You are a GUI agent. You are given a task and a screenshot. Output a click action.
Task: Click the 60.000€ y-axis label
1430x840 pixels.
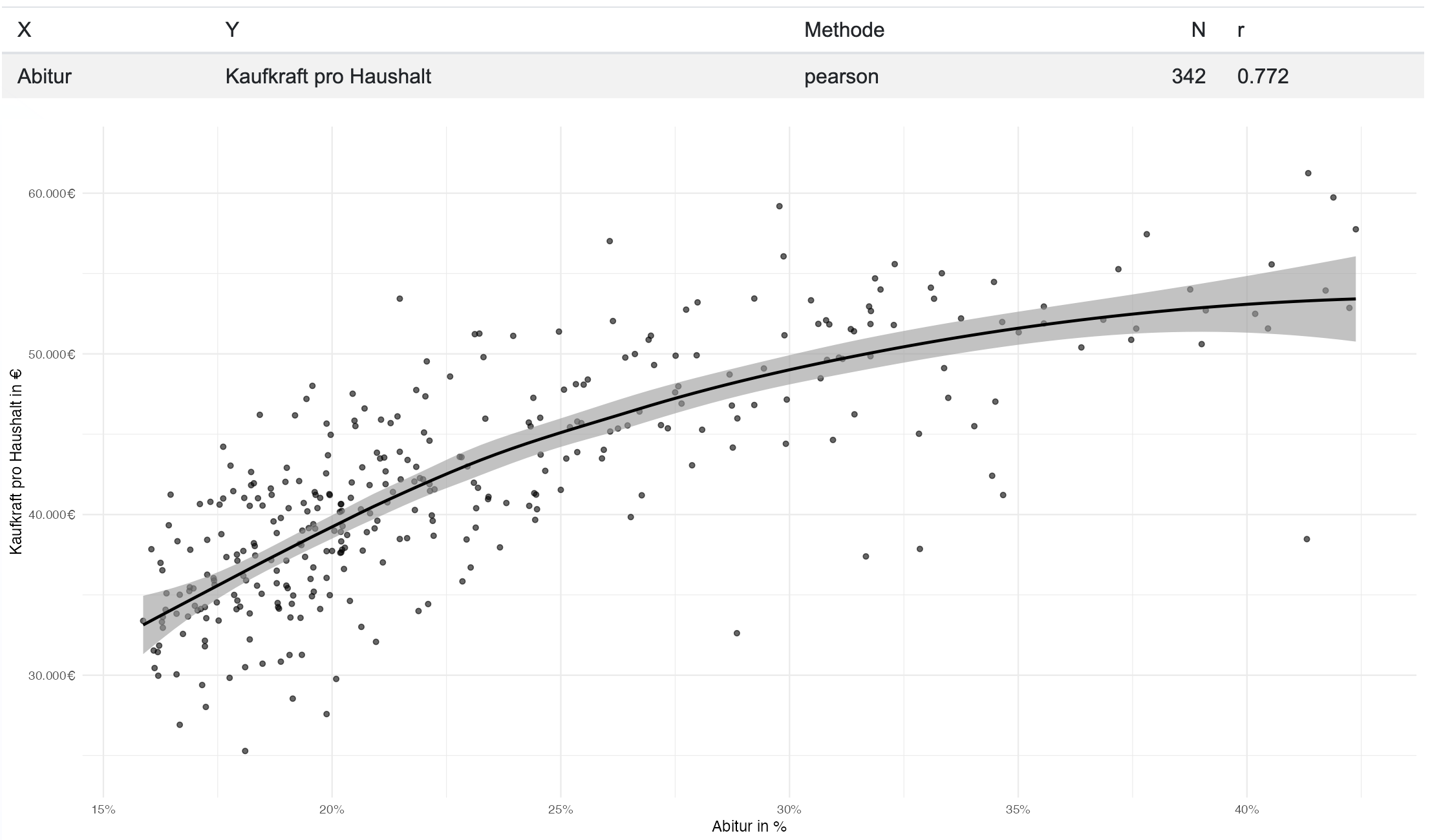pyautogui.click(x=52, y=194)
